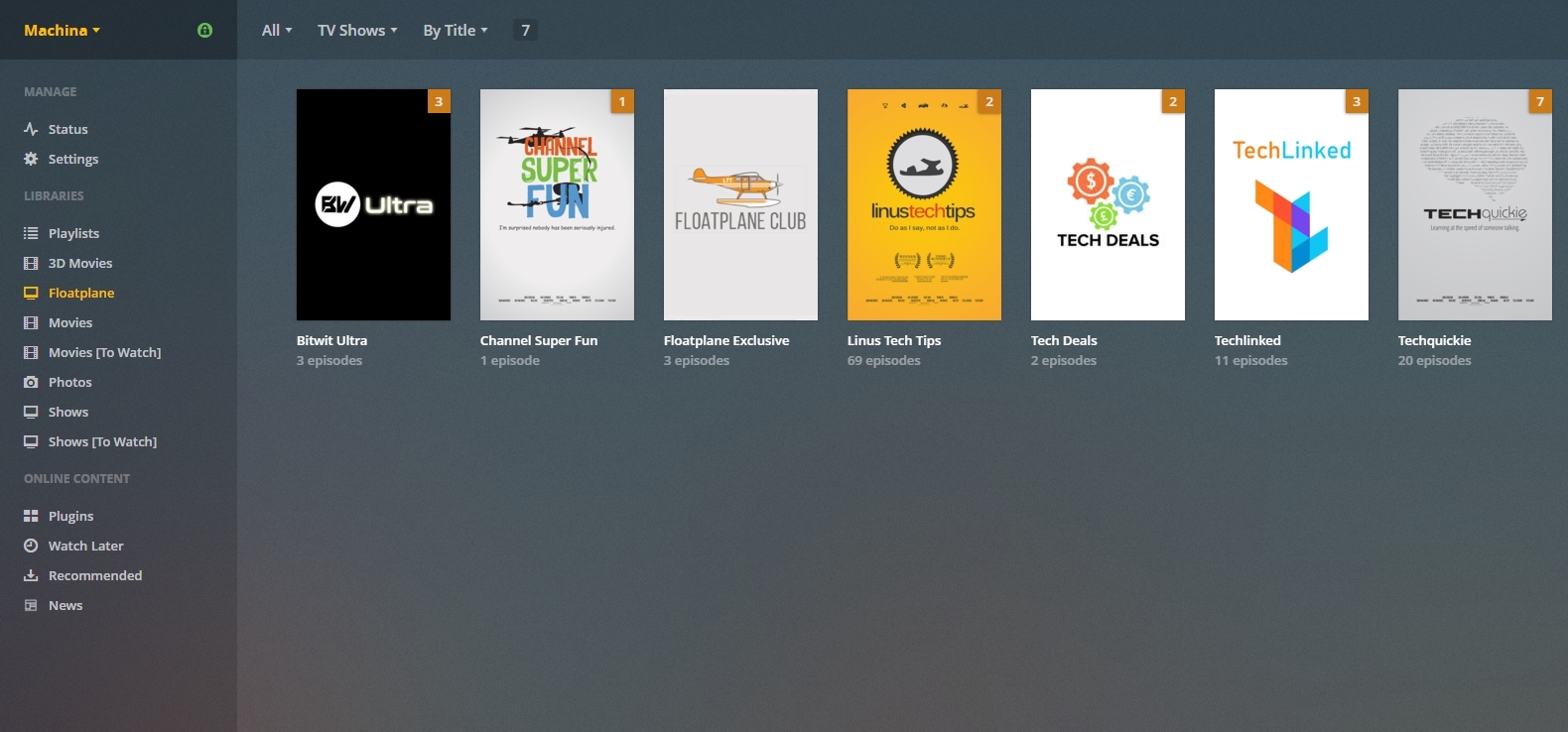The height and width of the screenshot is (732, 1568).
Task: Click the item count badge 7
Action: tap(526, 31)
